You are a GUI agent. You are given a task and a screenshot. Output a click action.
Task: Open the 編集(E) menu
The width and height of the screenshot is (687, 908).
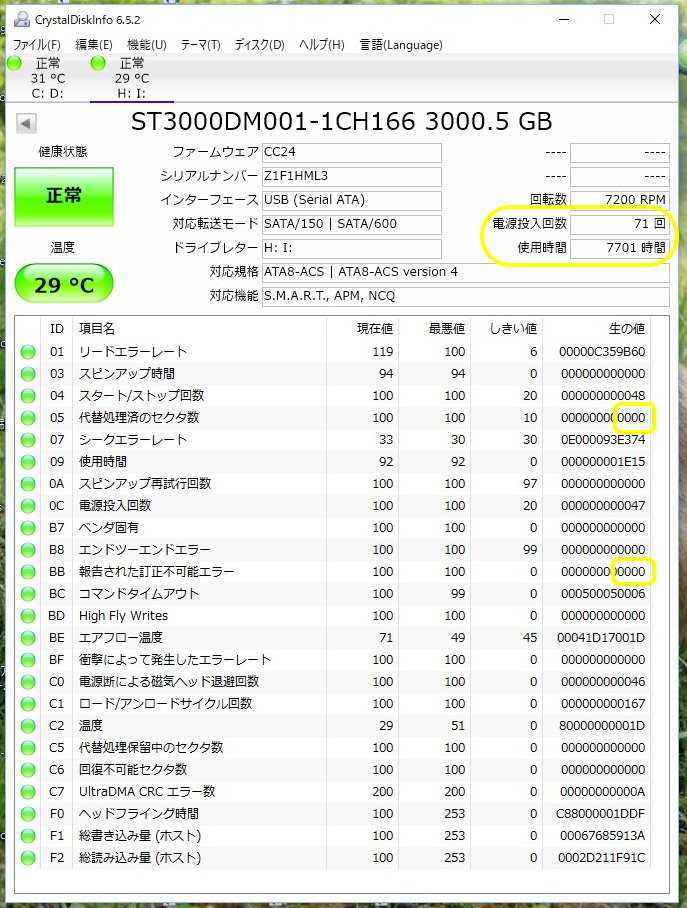(x=93, y=45)
